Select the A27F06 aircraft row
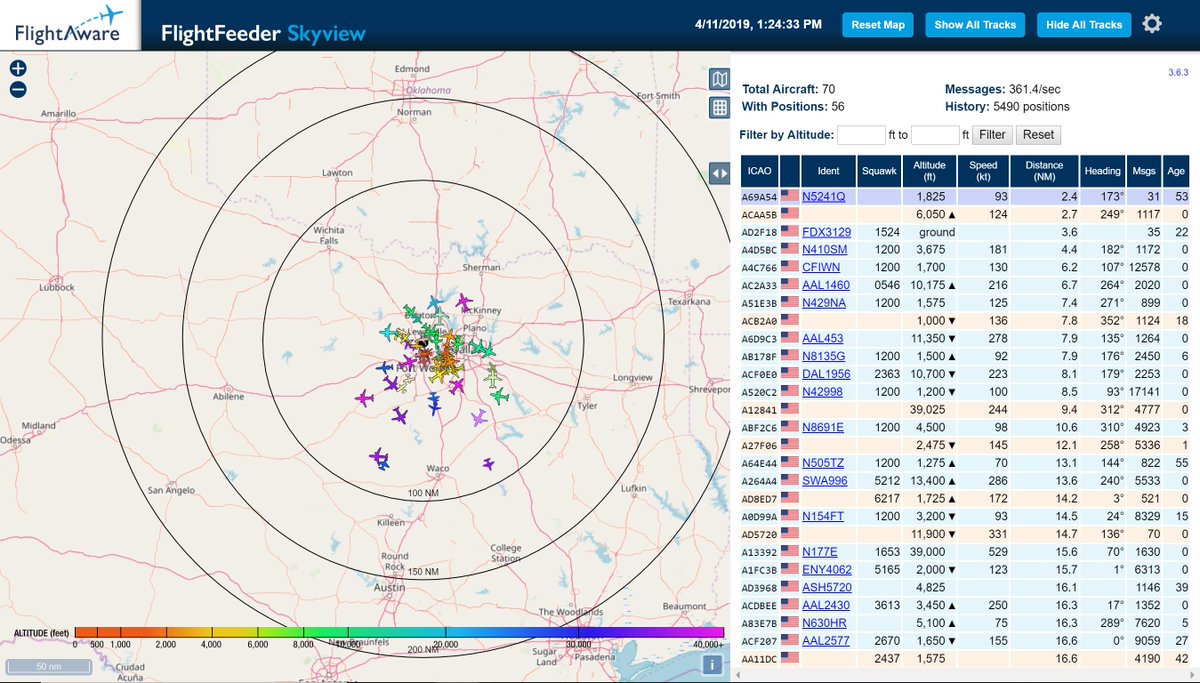The image size is (1200, 683). [967, 444]
